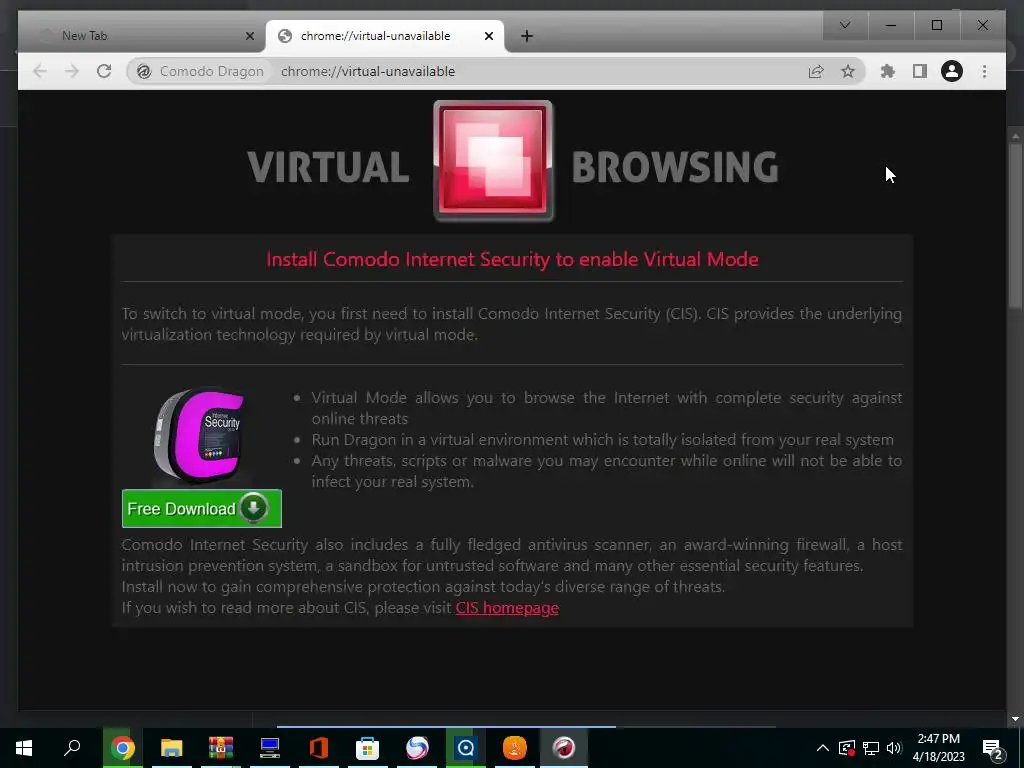
Task: Open Microsoft Store from the taskbar
Action: [x=368, y=748]
